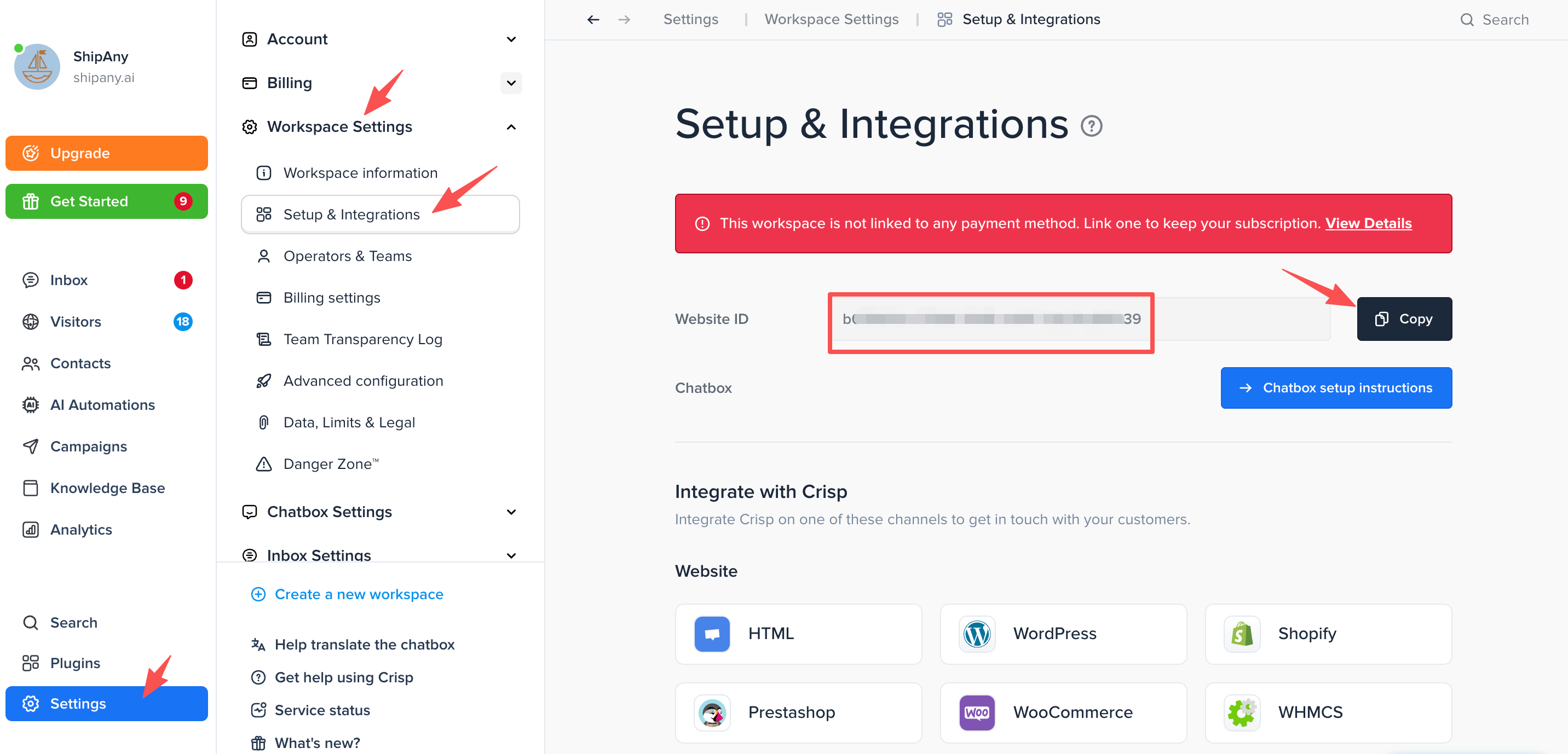1568x754 pixels.
Task: Open the Prestashop integration tile
Action: pyautogui.click(x=798, y=712)
